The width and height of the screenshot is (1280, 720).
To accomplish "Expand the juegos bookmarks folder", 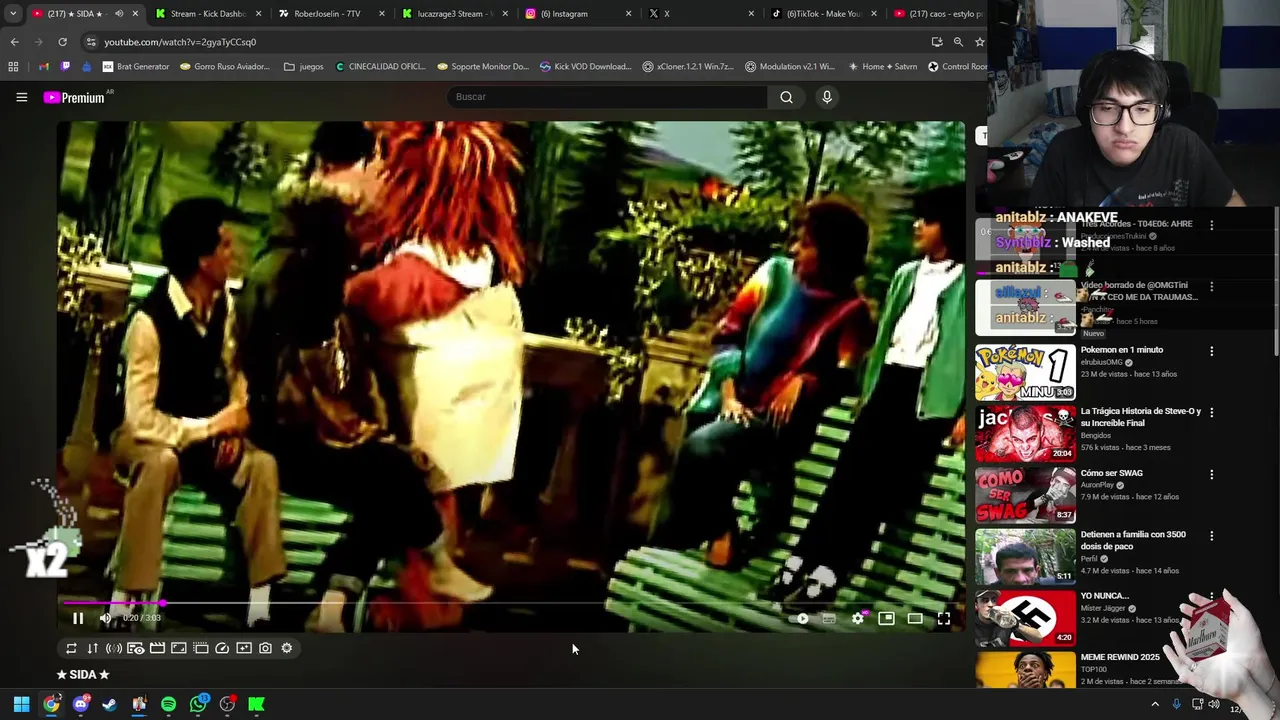I will (x=304, y=67).
